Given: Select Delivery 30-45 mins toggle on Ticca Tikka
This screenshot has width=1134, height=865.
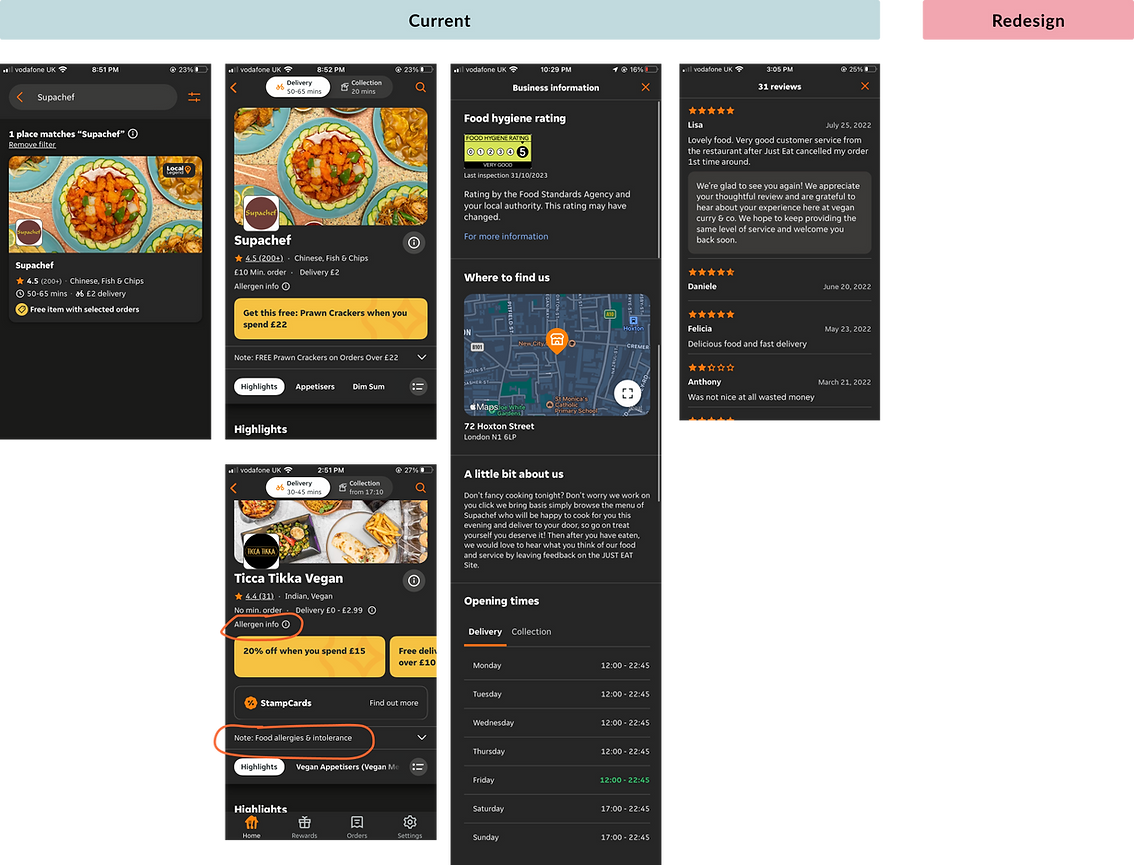Looking at the screenshot, I should click(298, 487).
